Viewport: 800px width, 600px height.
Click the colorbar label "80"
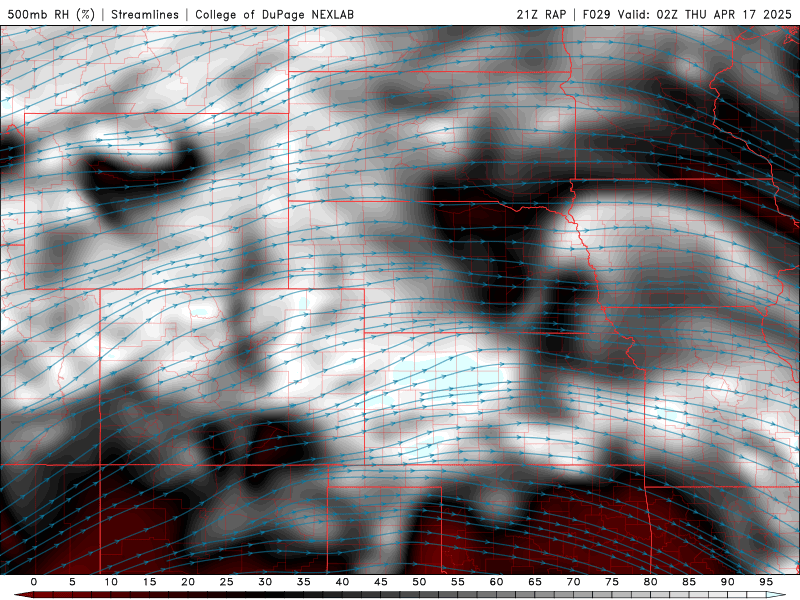(x=651, y=582)
